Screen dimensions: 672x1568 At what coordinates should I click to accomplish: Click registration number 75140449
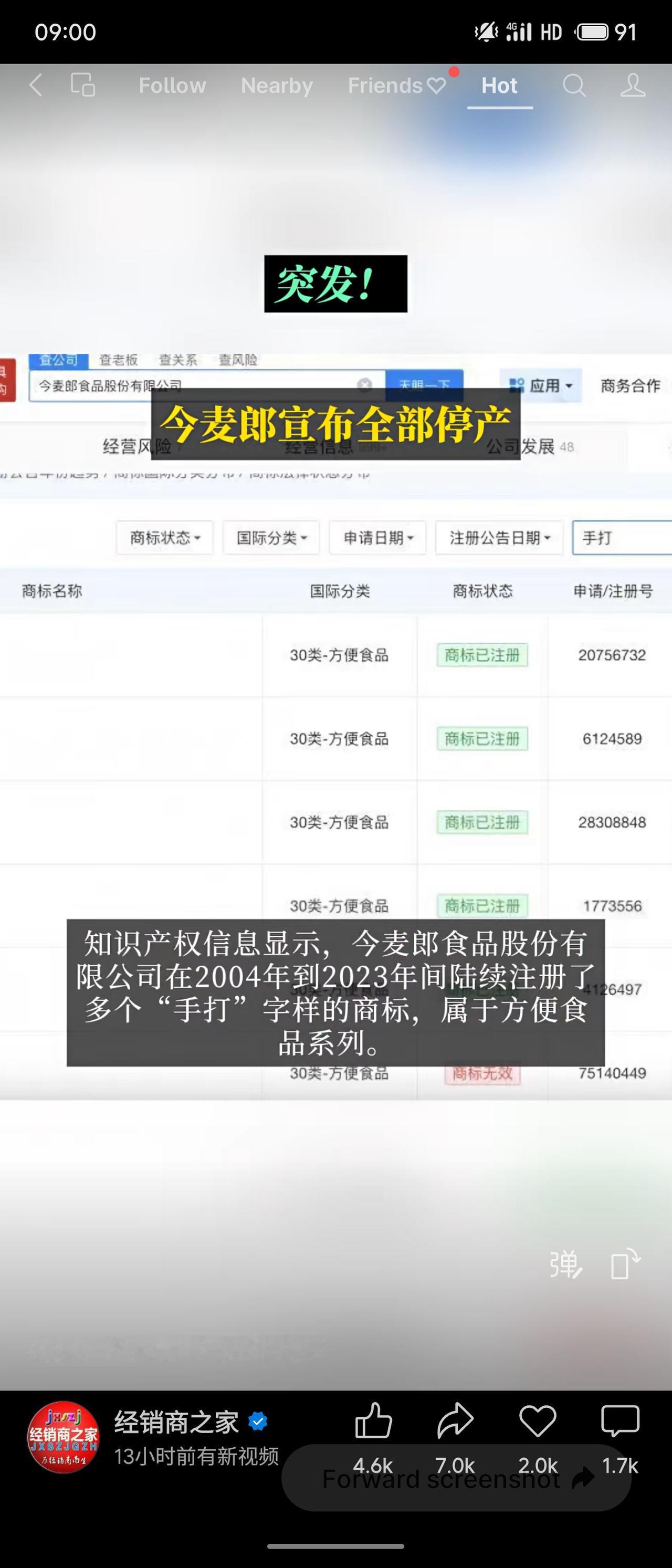(x=612, y=1072)
